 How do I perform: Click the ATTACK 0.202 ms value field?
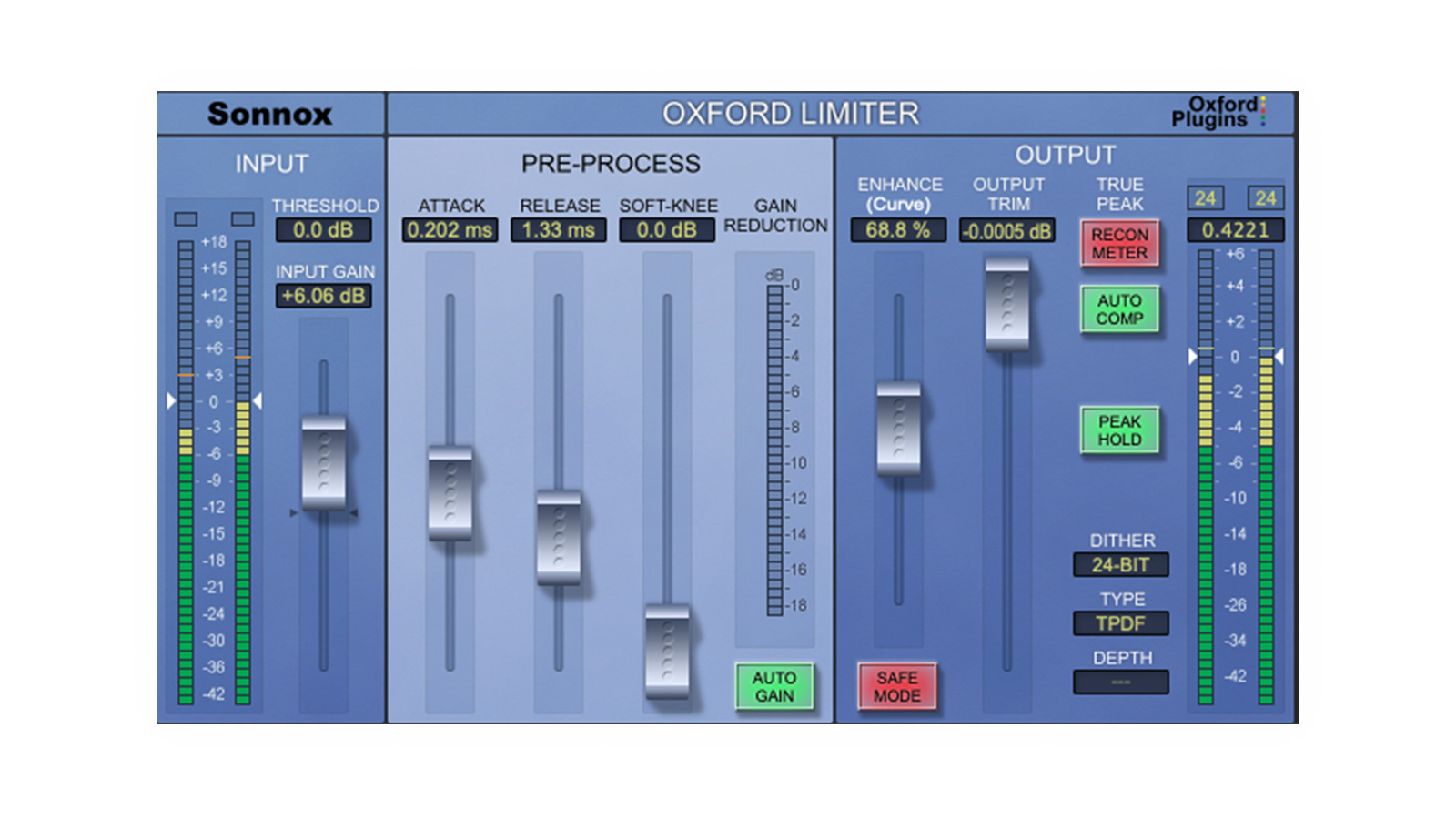(450, 230)
